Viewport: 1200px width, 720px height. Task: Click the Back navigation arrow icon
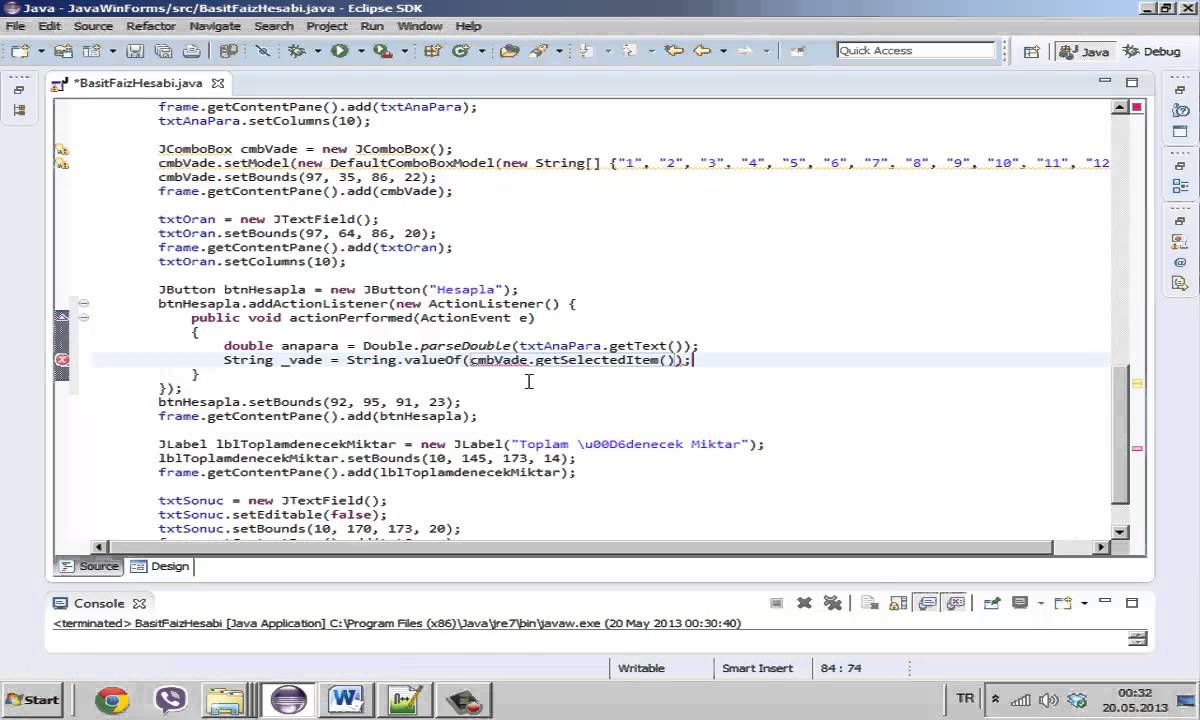(x=702, y=51)
